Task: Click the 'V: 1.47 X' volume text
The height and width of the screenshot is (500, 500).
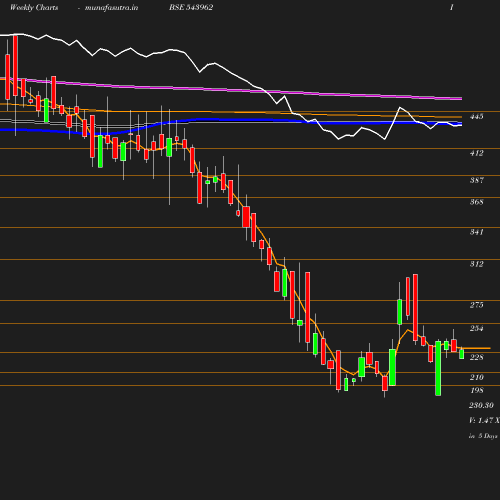Action: (484, 421)
